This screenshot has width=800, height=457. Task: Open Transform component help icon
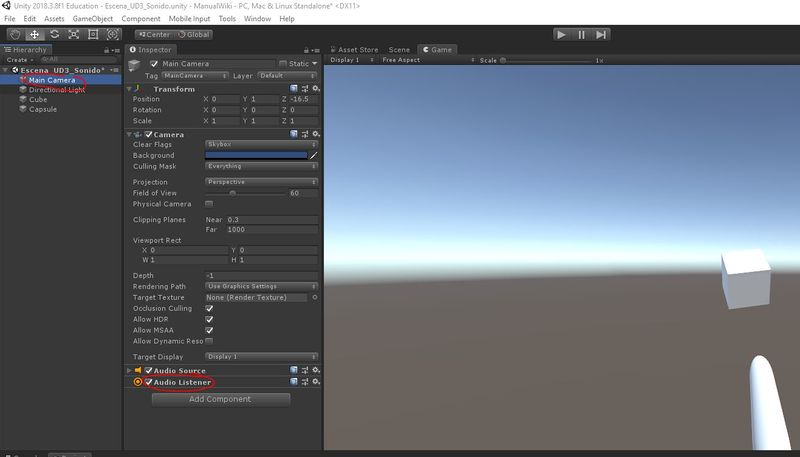pyautogui.click(x=294, y=89)
